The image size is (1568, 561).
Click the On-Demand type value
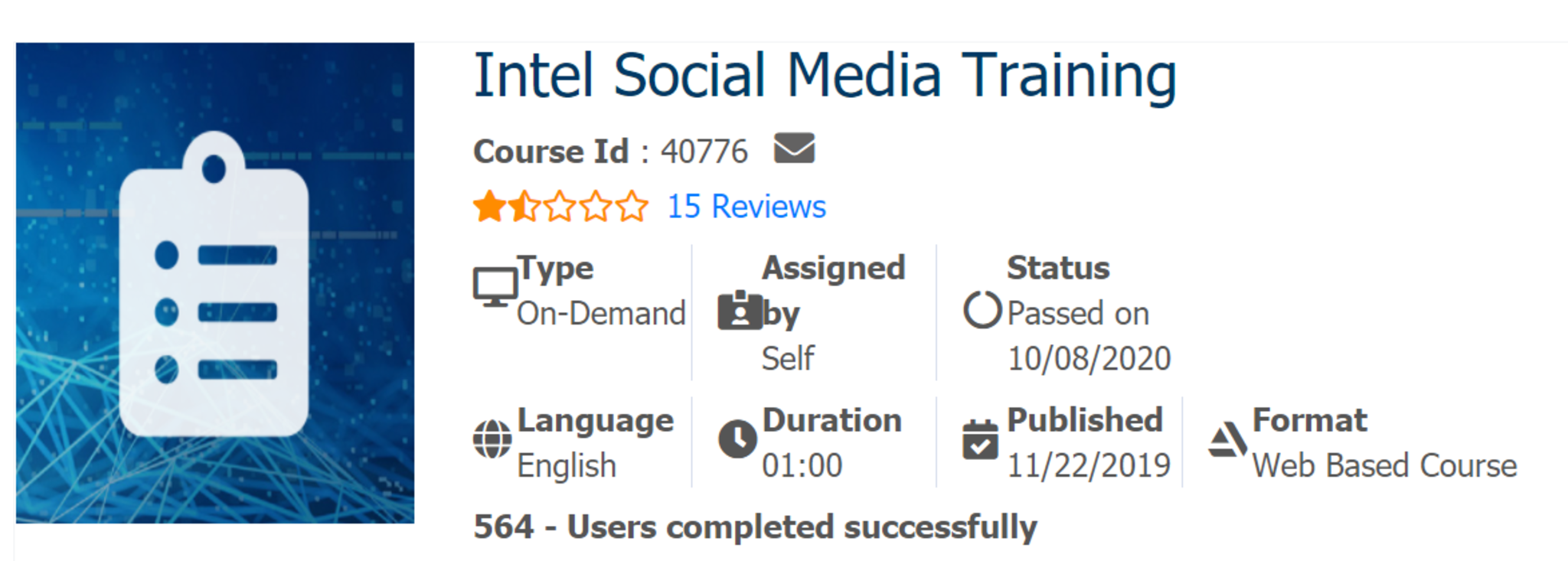(601, 314)
